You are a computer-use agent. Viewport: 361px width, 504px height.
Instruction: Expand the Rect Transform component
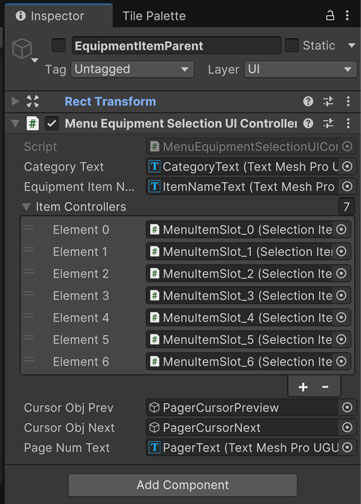pos(15,101)
